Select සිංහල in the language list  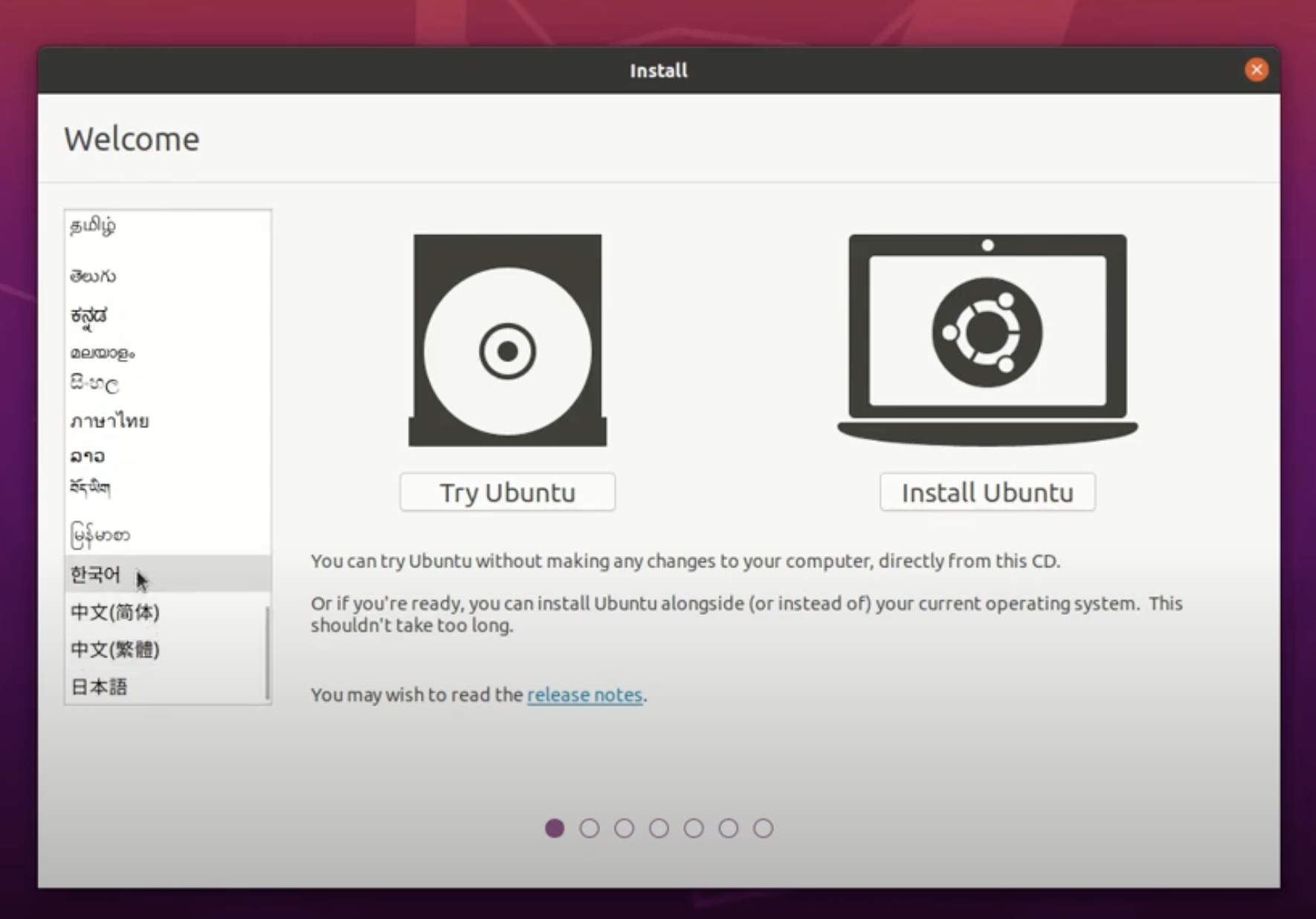point(167,384)
